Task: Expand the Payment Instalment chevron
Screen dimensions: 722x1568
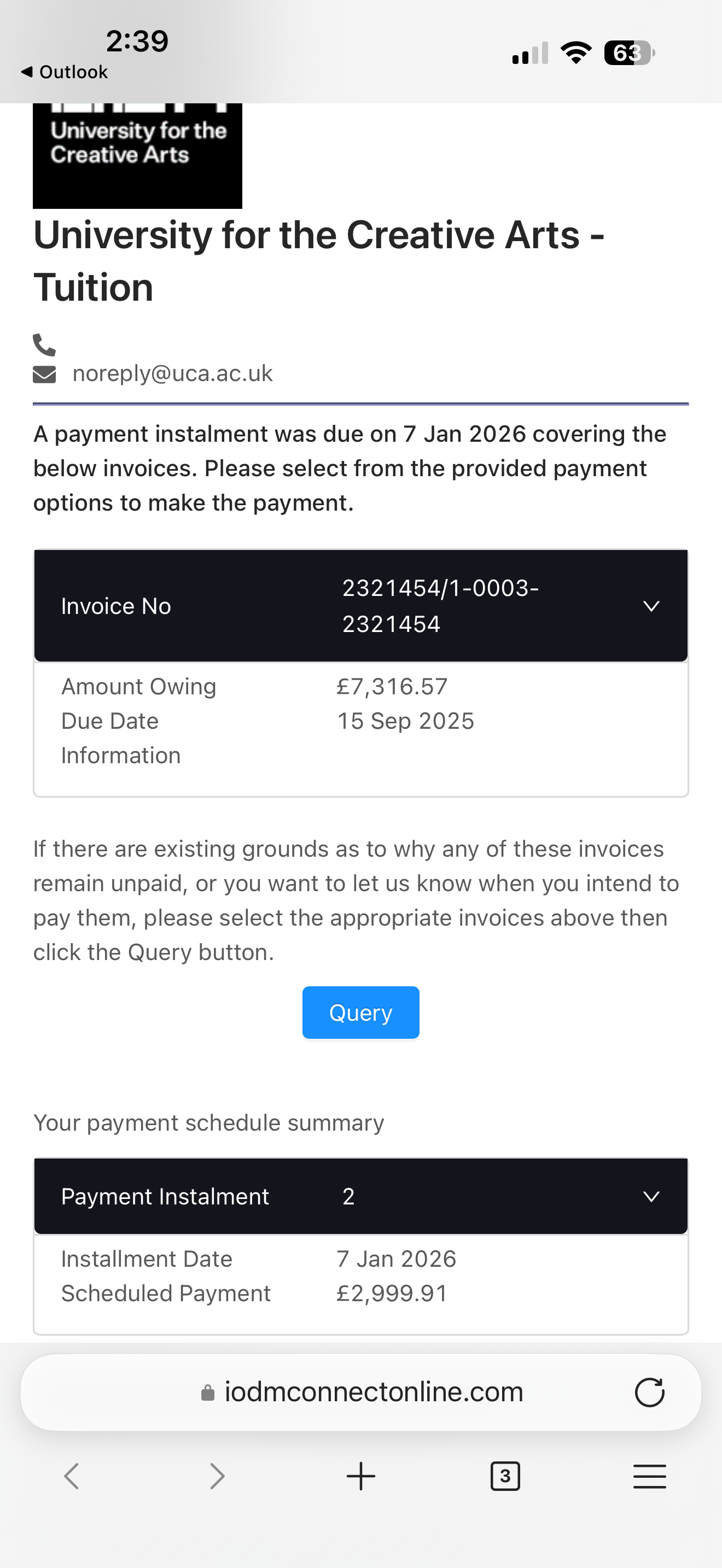Action: click(x=651, y=1197)
